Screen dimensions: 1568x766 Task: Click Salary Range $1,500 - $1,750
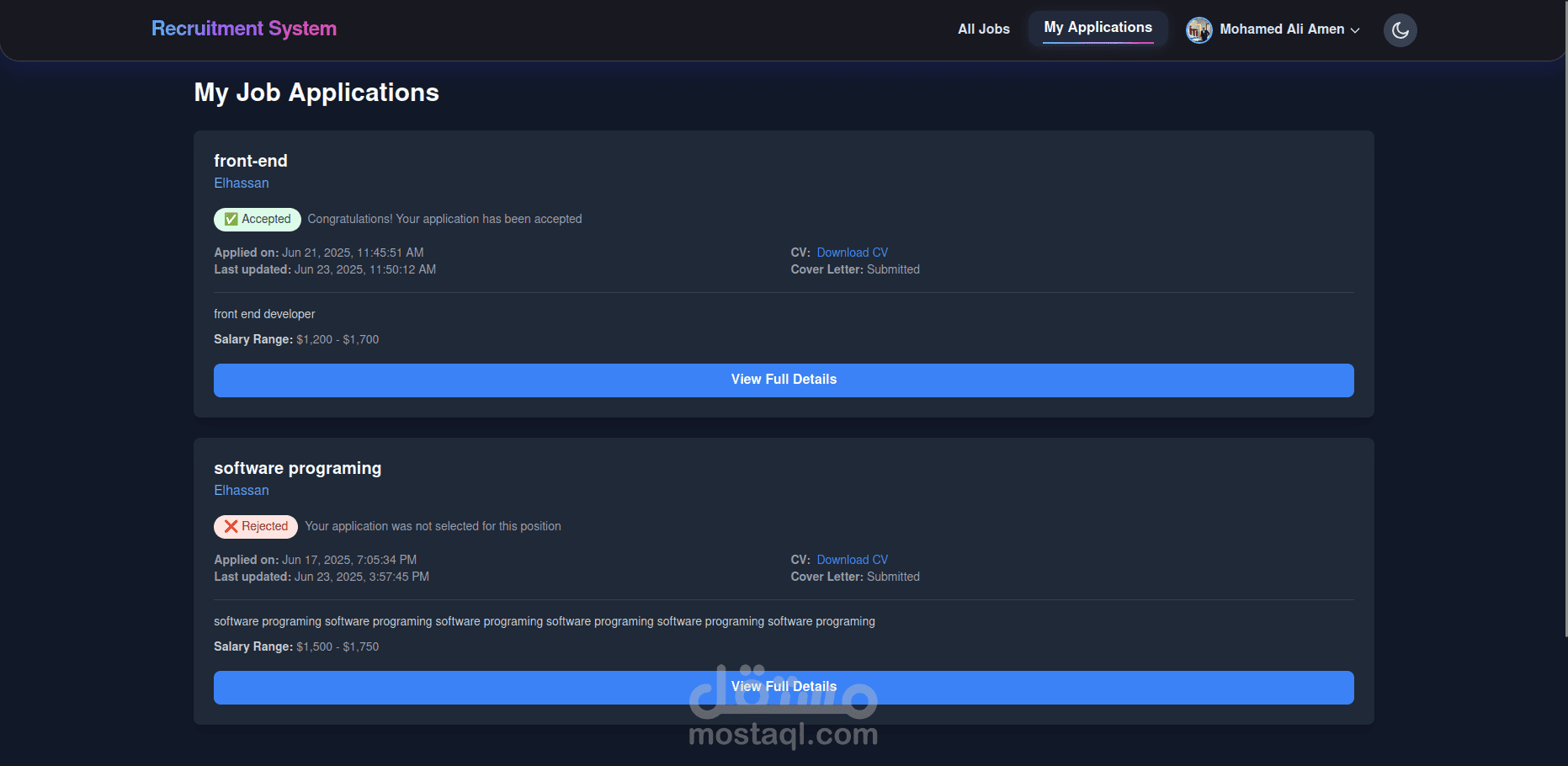pyautogui.click(x=296, y=646)
